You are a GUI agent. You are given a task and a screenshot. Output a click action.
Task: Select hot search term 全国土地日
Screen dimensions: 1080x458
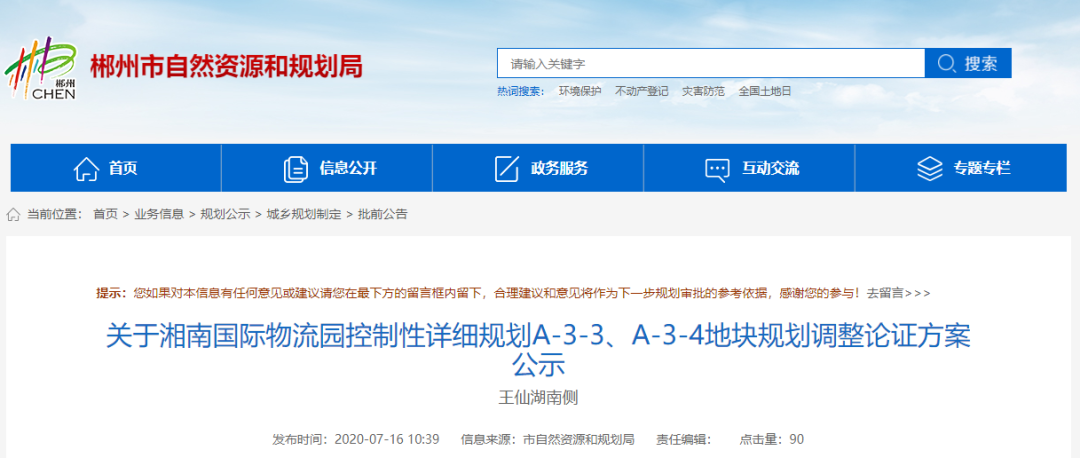pos(765,91)
